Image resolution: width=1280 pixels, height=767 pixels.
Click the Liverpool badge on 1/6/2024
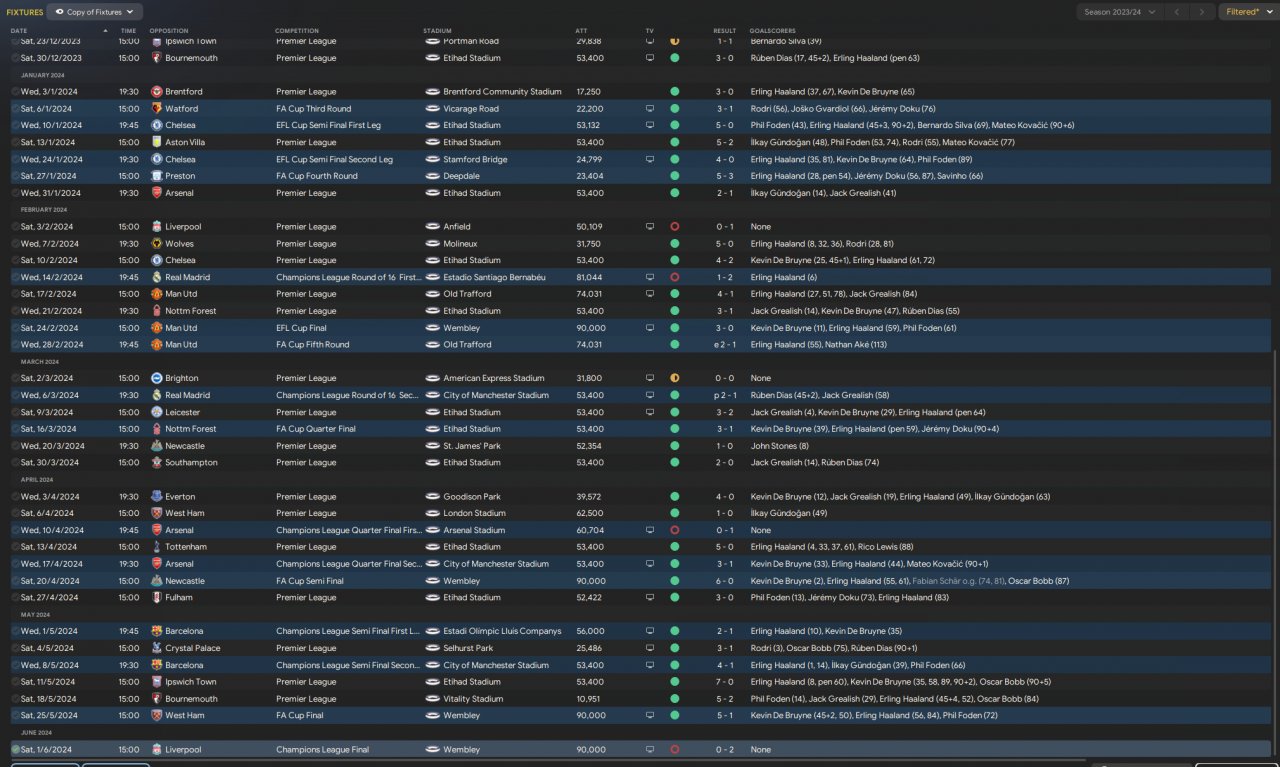pos(157,749)
